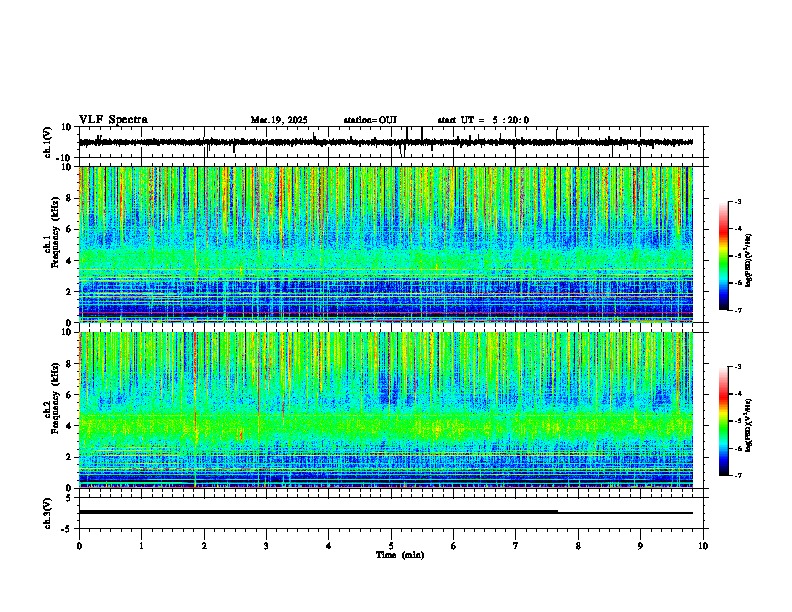Click the time axis tick label '7'
The height and width of the screenshot is (612, 792).
516,546
